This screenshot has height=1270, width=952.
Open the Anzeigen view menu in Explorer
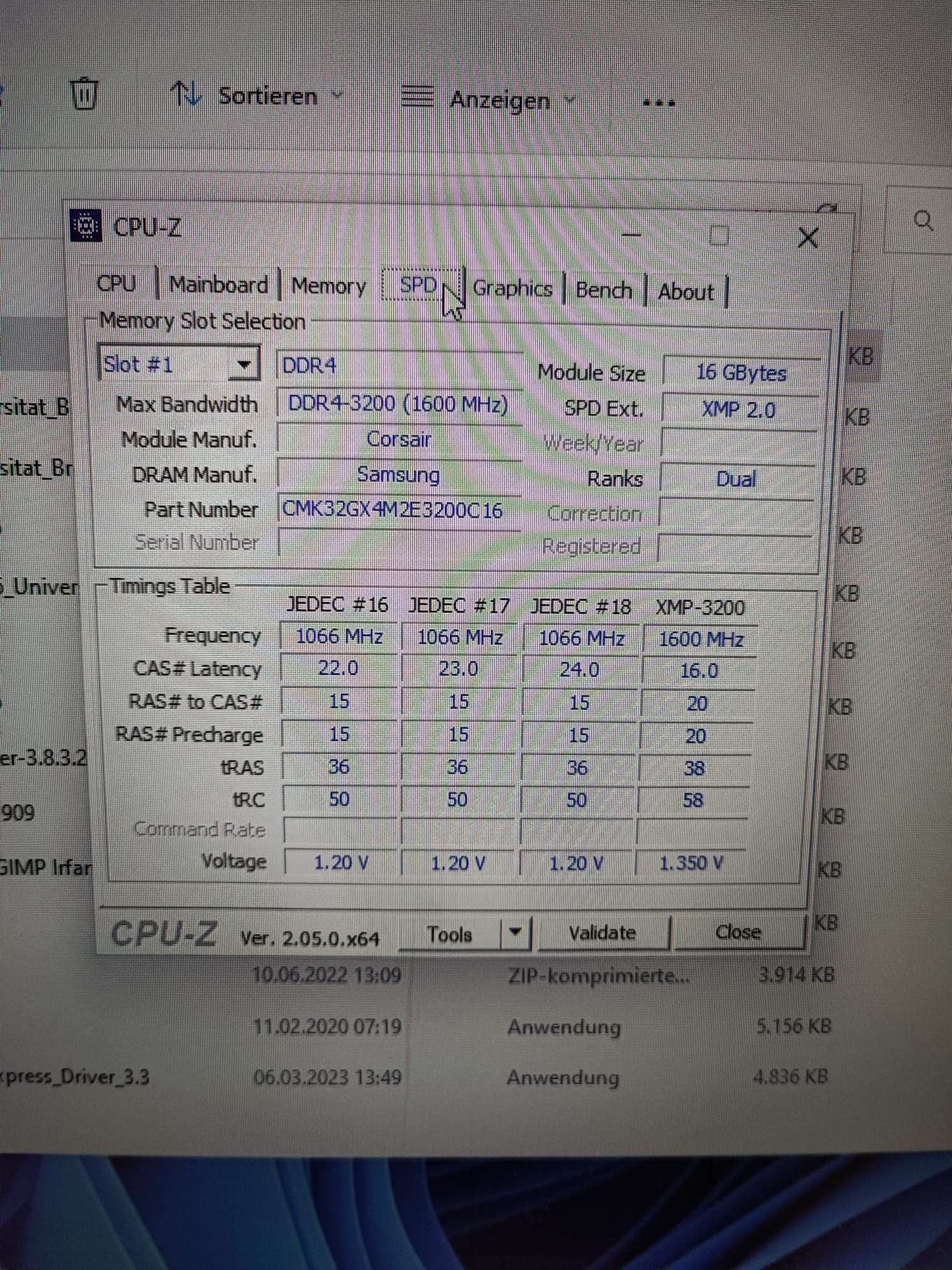coord(487,100)
